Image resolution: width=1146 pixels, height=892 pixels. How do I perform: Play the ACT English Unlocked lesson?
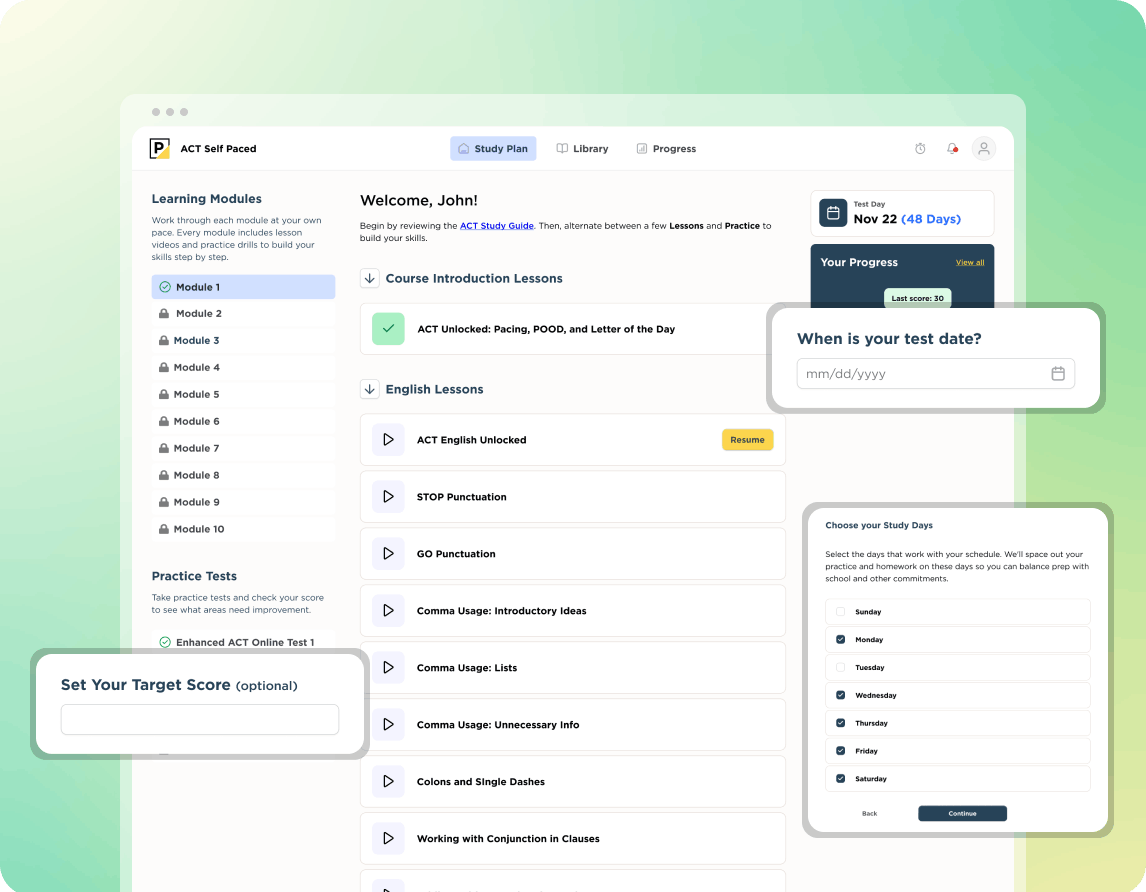click(x=388, y=439)
